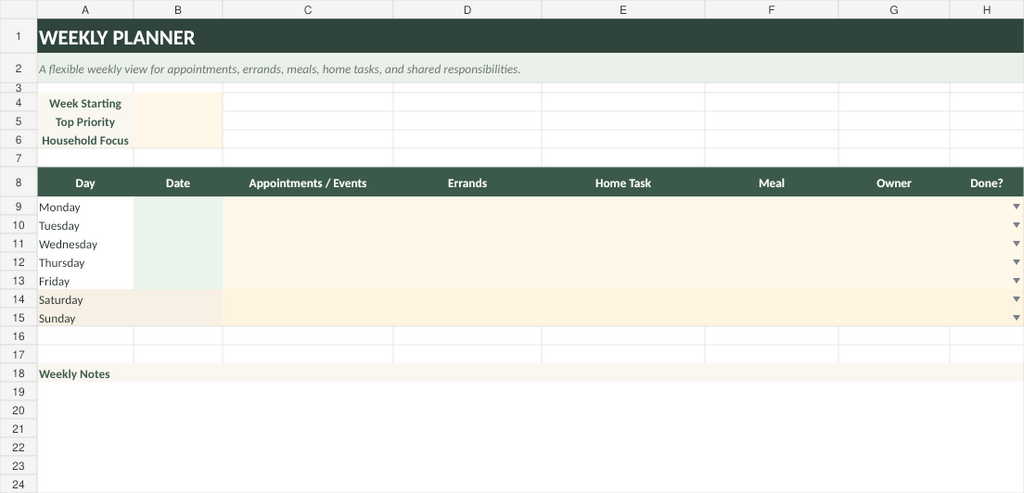
Task: Open the Done? dropdown for Saturday
Action: pyautogui.click(x=1016, y=299)
